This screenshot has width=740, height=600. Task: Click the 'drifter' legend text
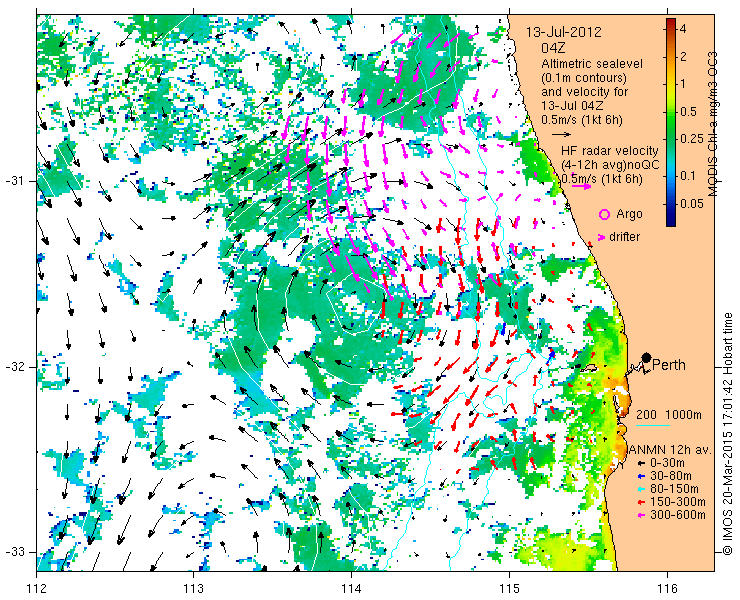625,237
